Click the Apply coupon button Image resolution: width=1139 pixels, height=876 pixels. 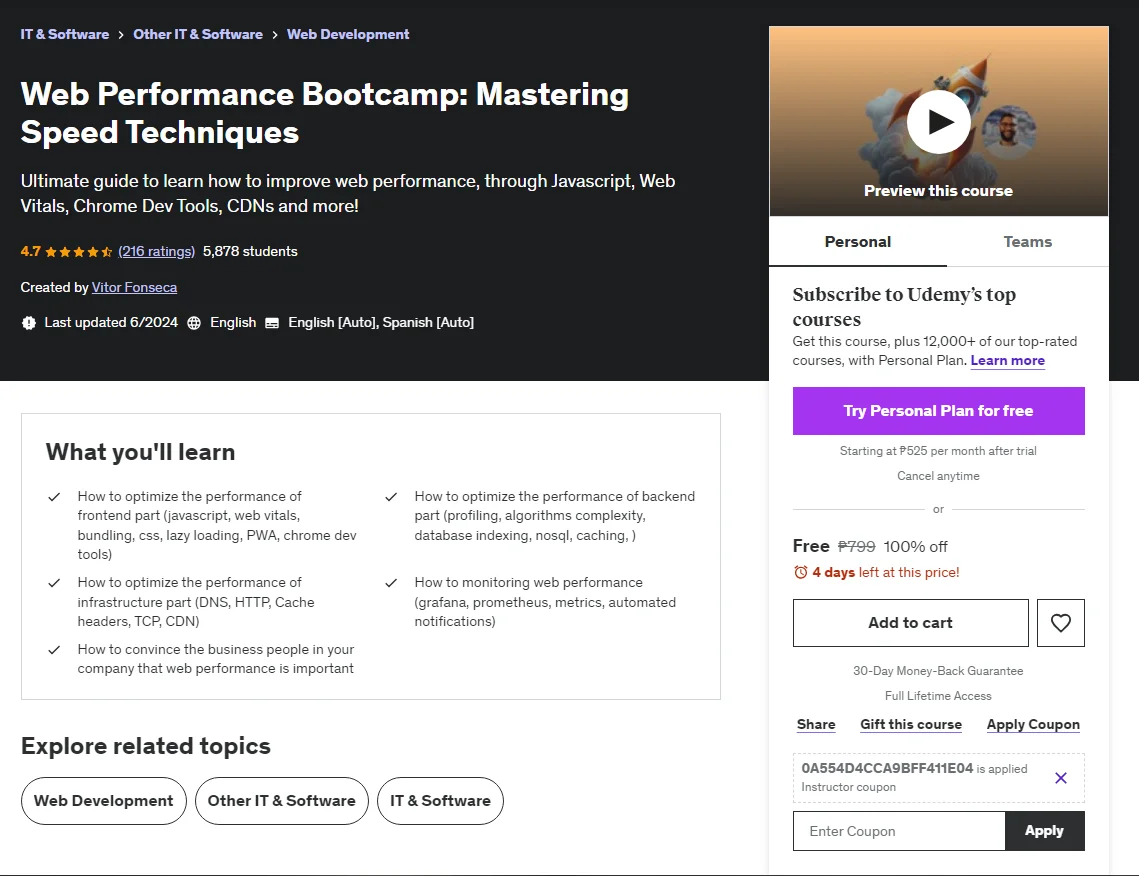[x=1044, y=831]
